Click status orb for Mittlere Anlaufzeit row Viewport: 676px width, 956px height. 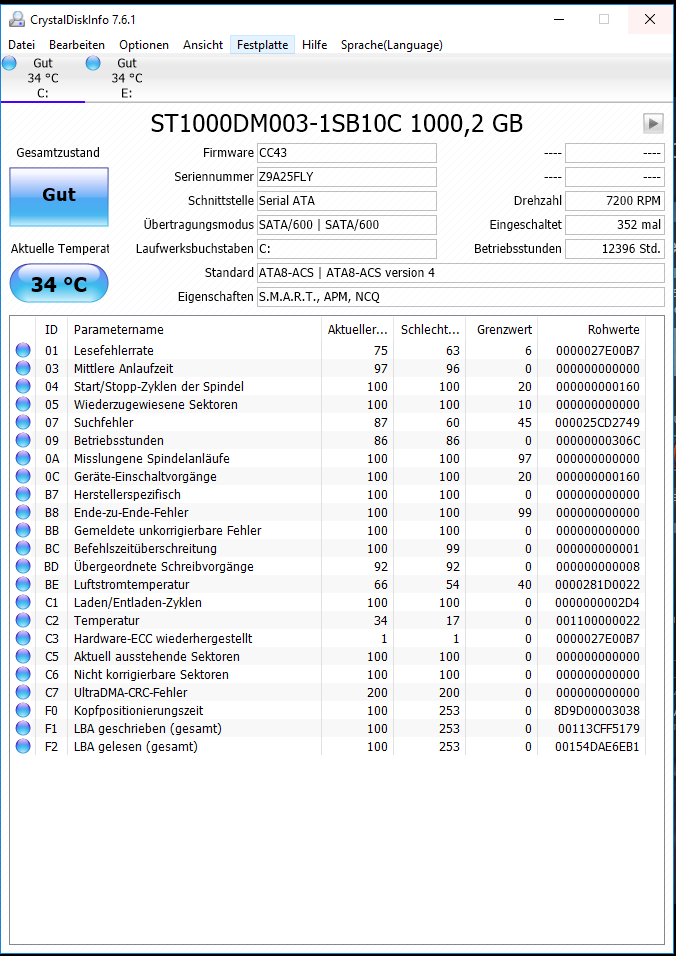point(23,368)
